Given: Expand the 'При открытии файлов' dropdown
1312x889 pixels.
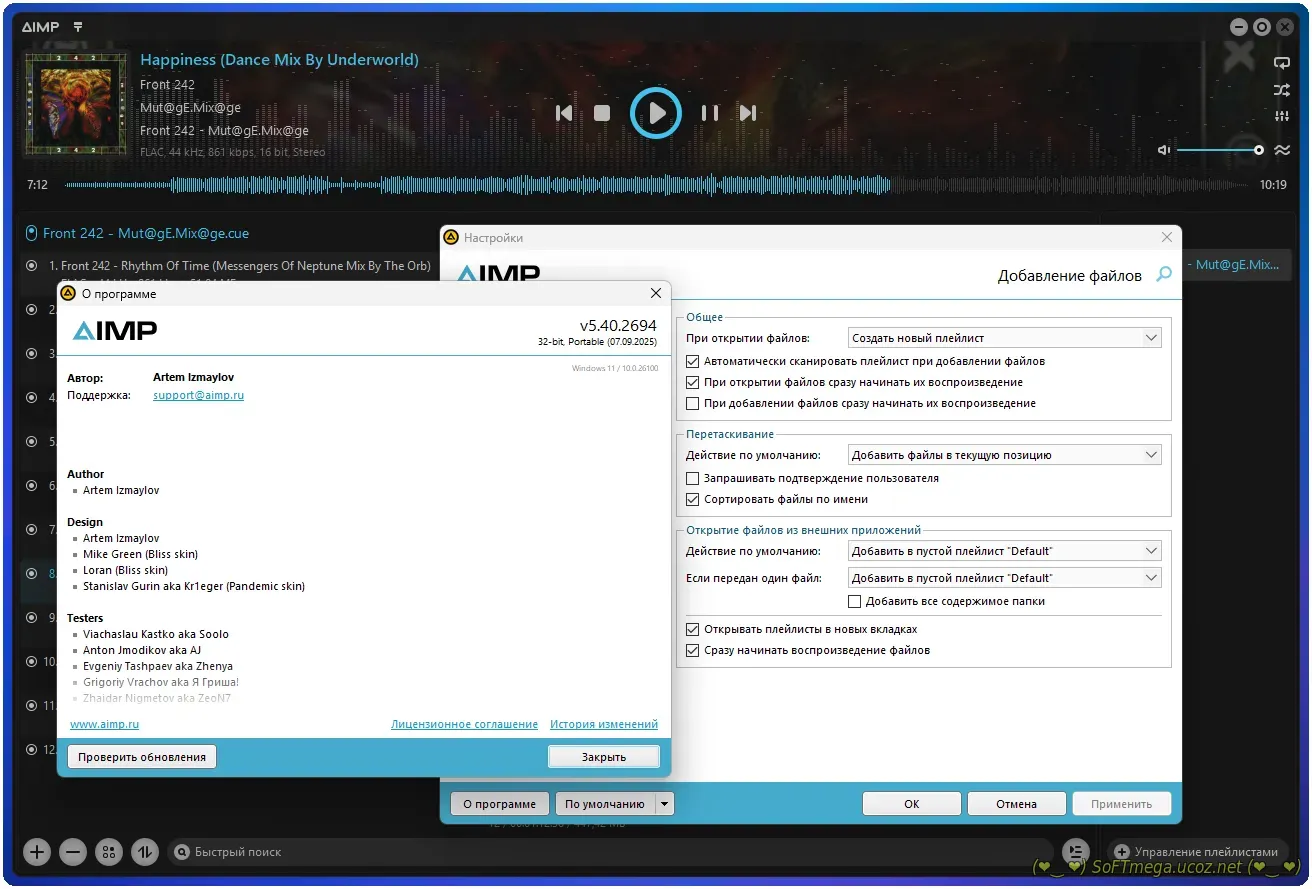Looking at the screenshot, I should pyautogui.click(x=1004, y=338).
